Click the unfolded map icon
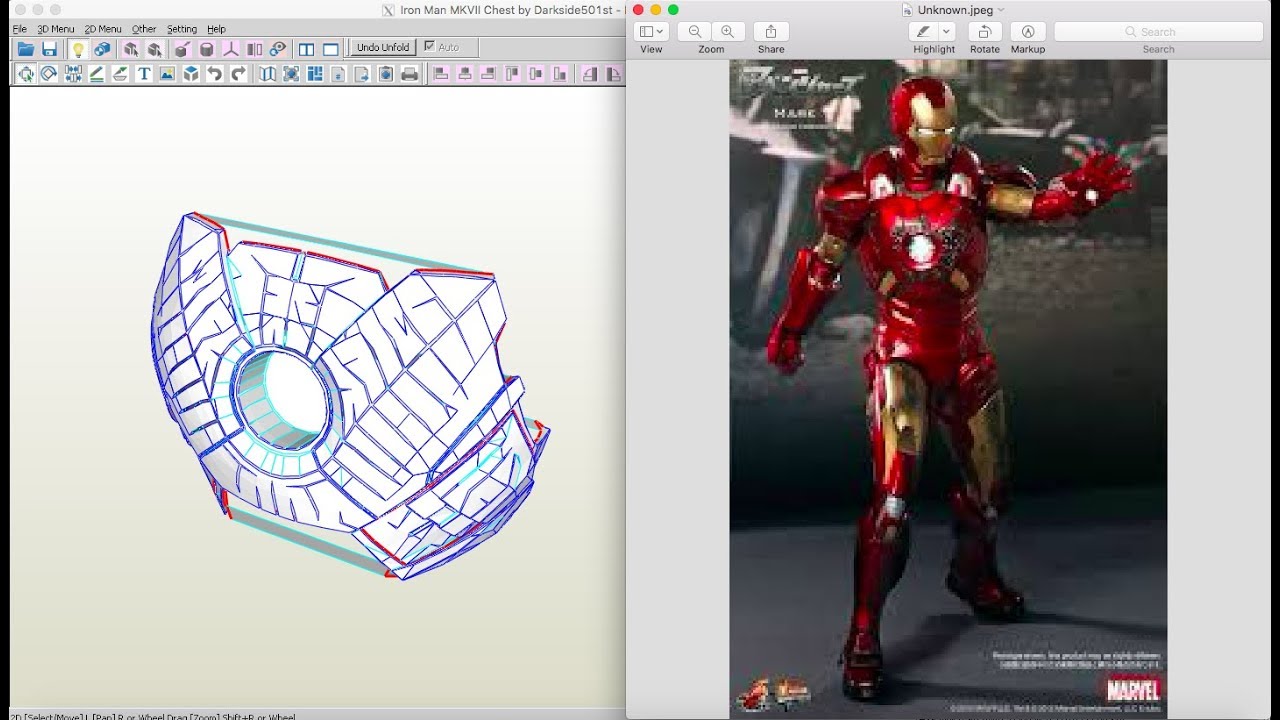Image resolution: width=1280 pixels, height=720 pixels. coord(267,73)
